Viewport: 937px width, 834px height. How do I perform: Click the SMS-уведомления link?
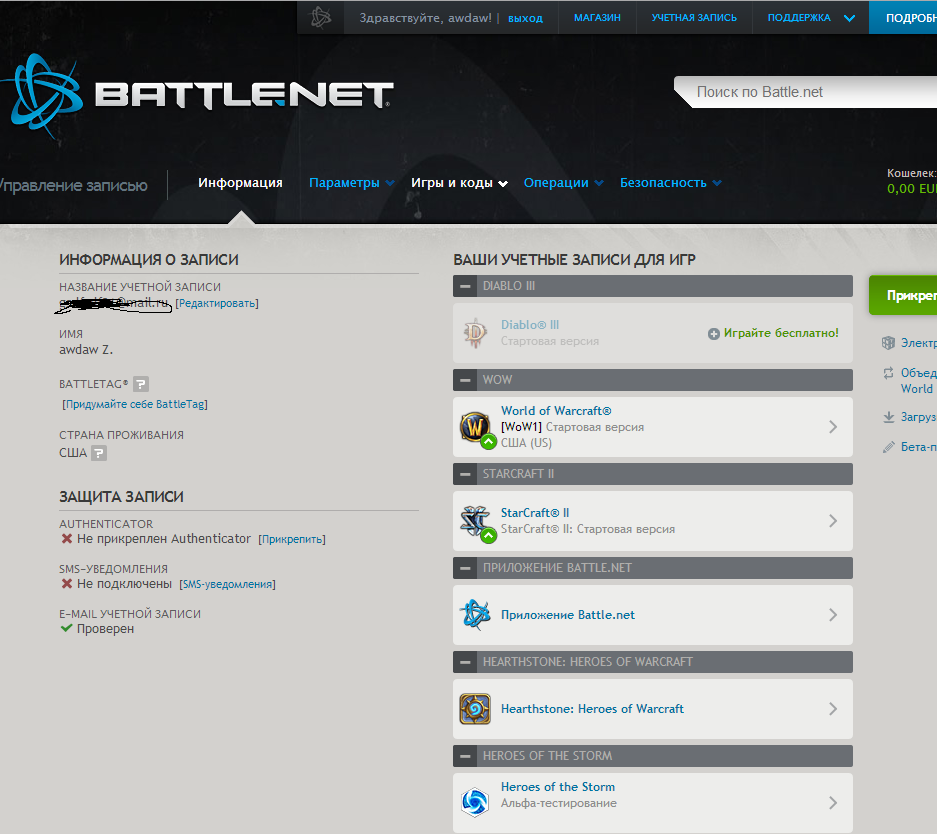(x=227, y=584)
